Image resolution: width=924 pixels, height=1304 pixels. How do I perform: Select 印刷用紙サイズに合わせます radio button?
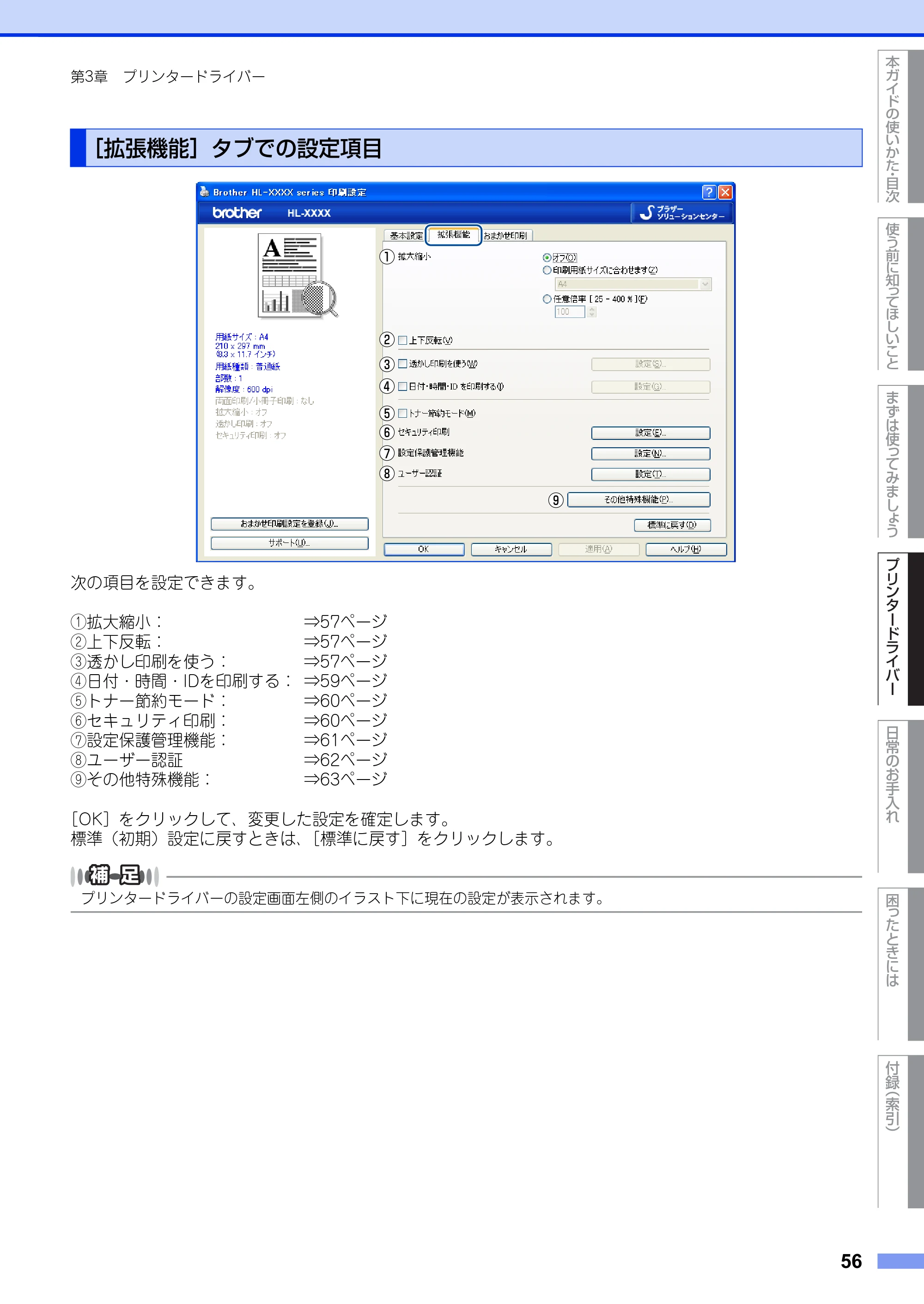(547, 270)
